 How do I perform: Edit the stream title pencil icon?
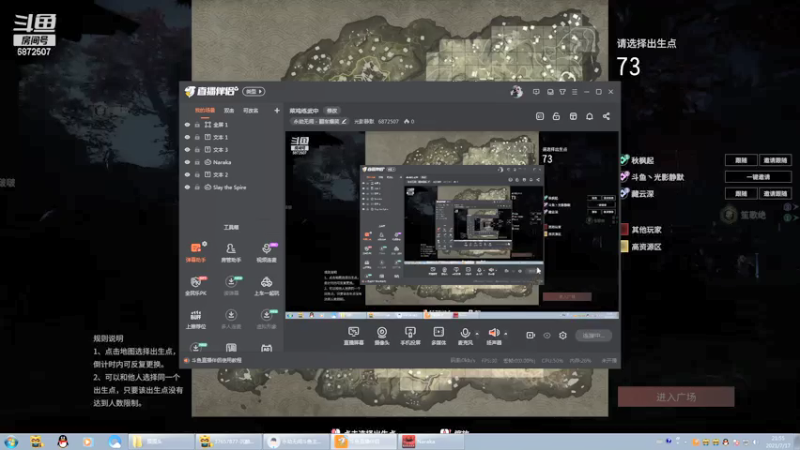tap(344, 121)
